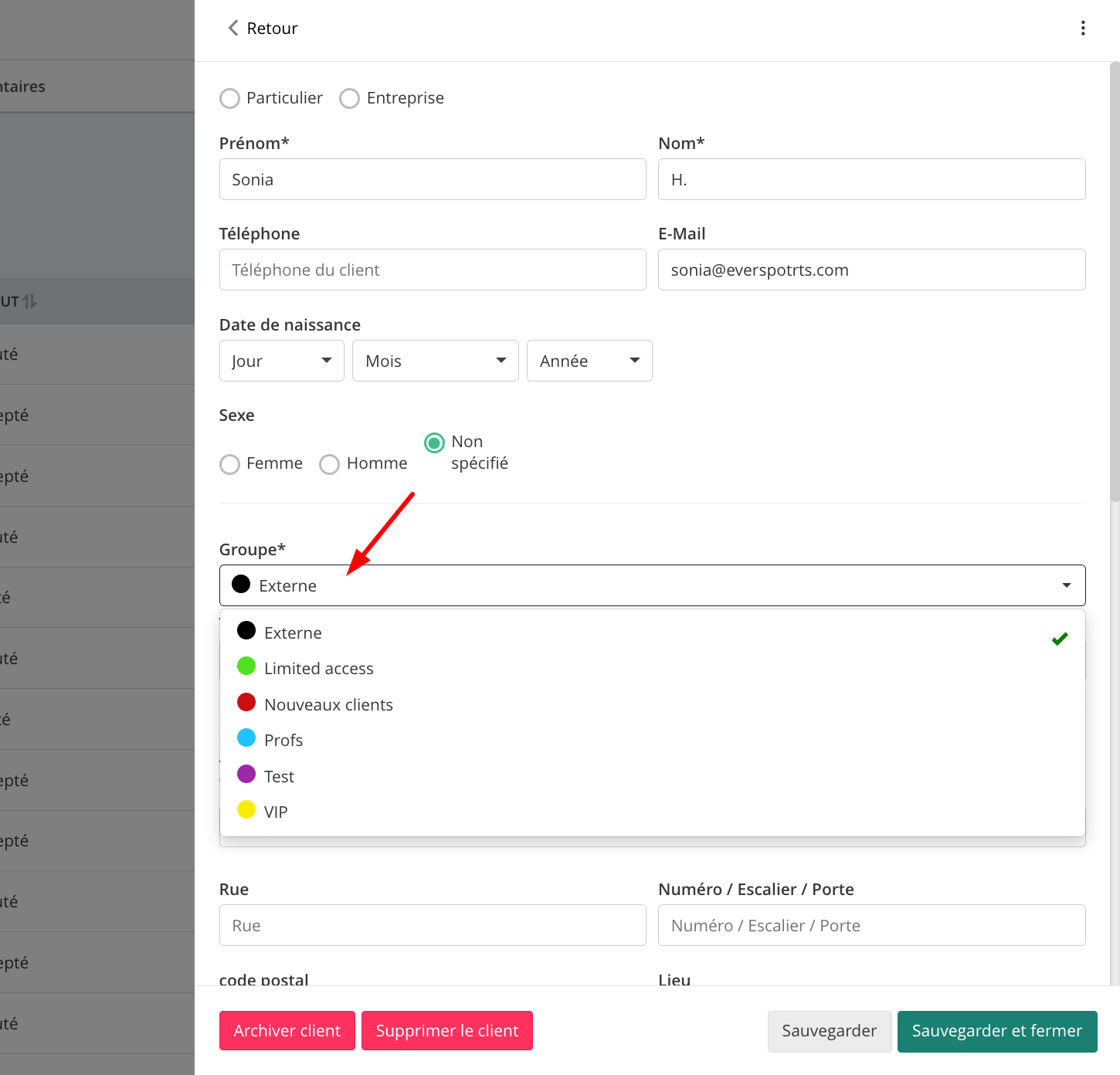Select Test in the group list
The image size is (1120, 1075).
click(653, 776)
